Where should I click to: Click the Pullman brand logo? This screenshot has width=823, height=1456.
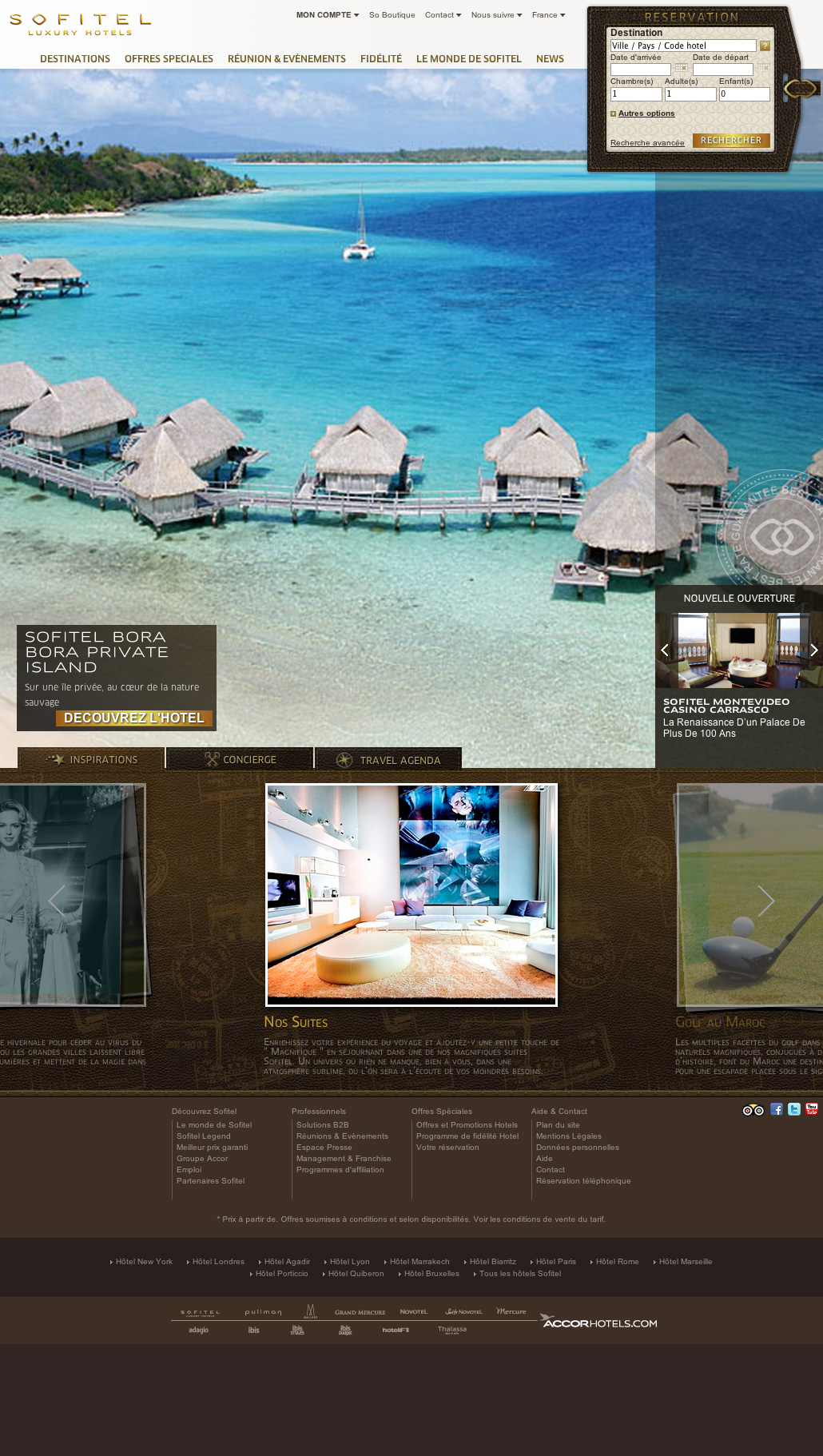[263, 1312]
